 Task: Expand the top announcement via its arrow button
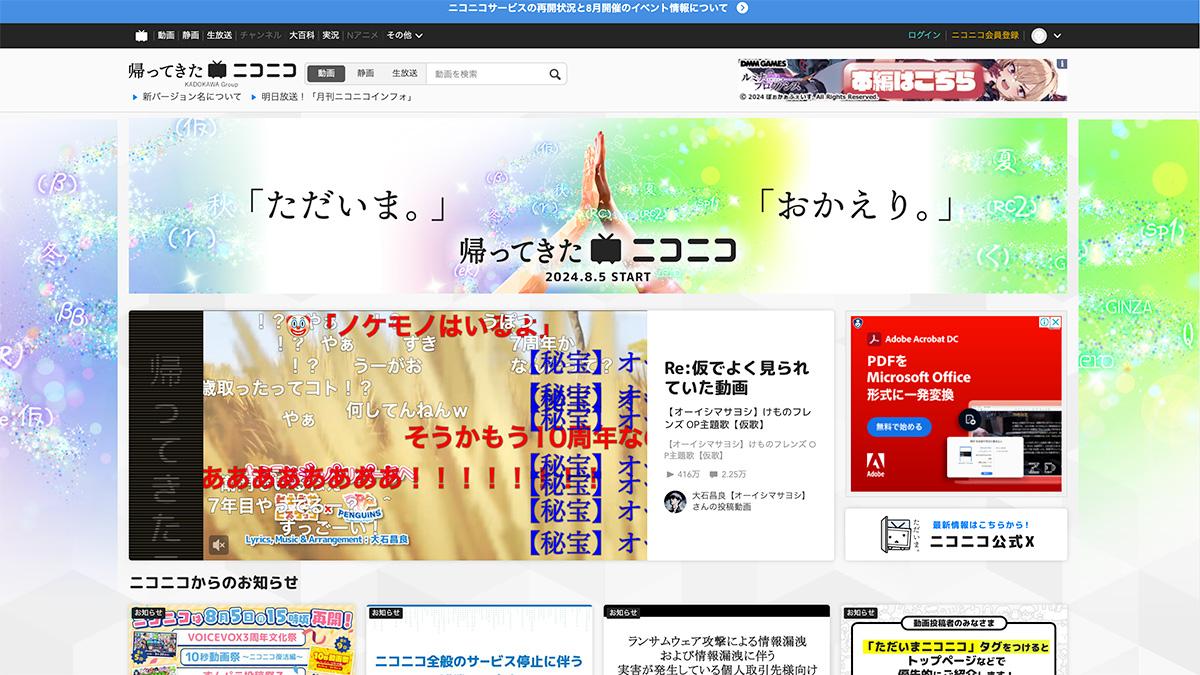pyautogui.click(x=741, y=7)
